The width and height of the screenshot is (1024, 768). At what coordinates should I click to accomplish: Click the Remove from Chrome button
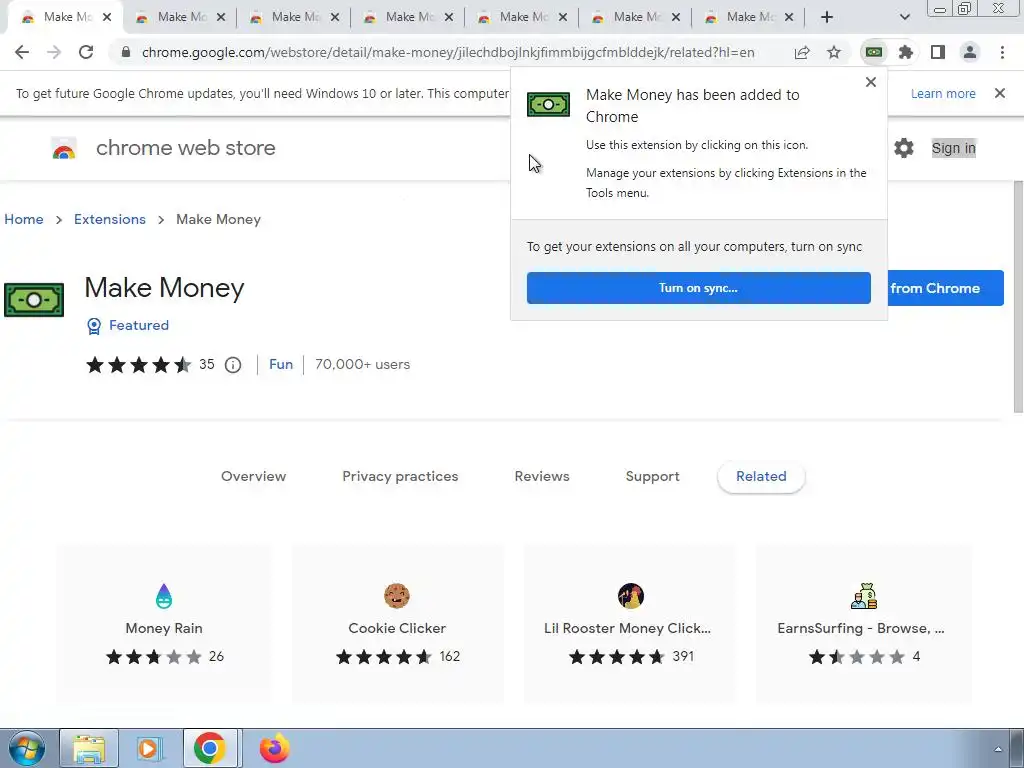coord(946,288)
